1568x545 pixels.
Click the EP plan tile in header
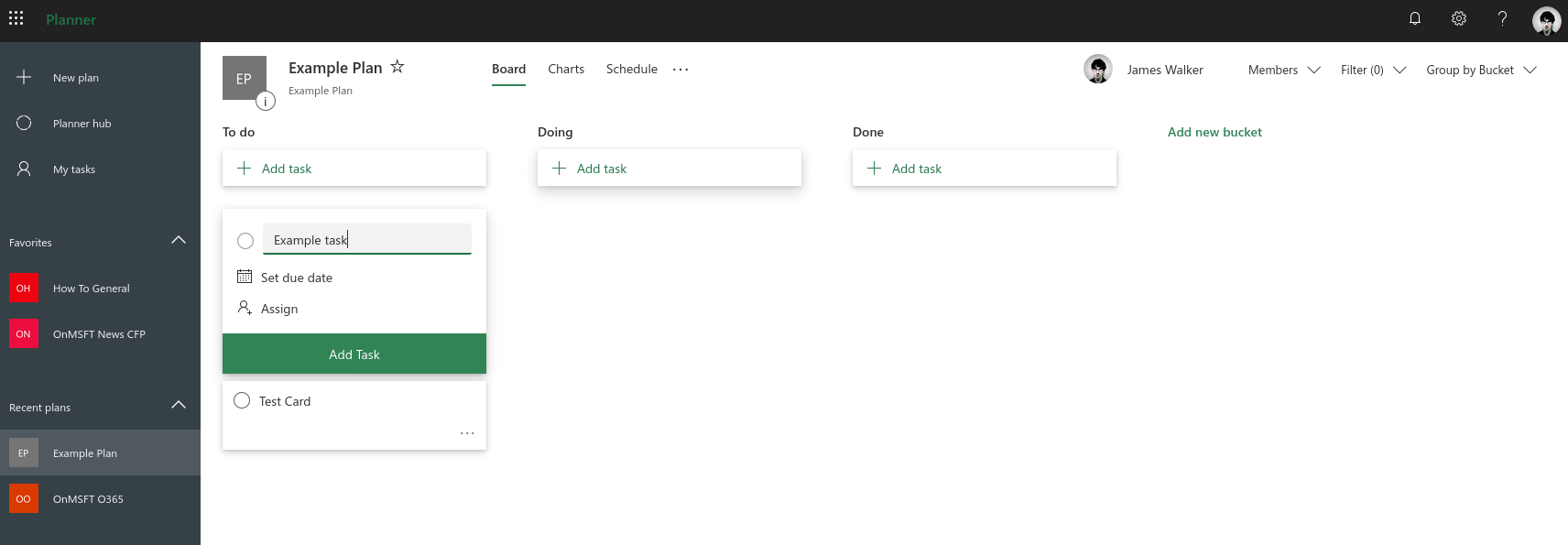point(245,78)
